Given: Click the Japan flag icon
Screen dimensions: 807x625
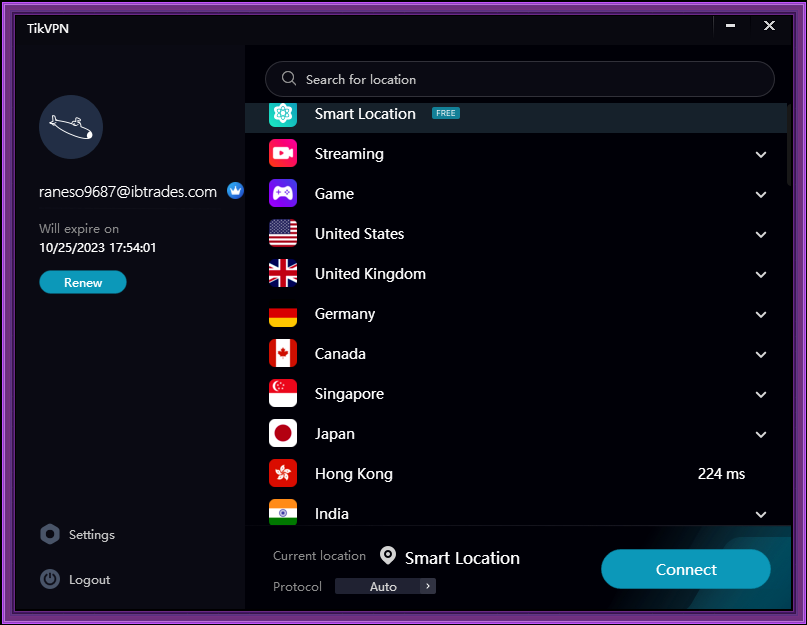Looking at the screenshot, I should click(x=283, y=433).
